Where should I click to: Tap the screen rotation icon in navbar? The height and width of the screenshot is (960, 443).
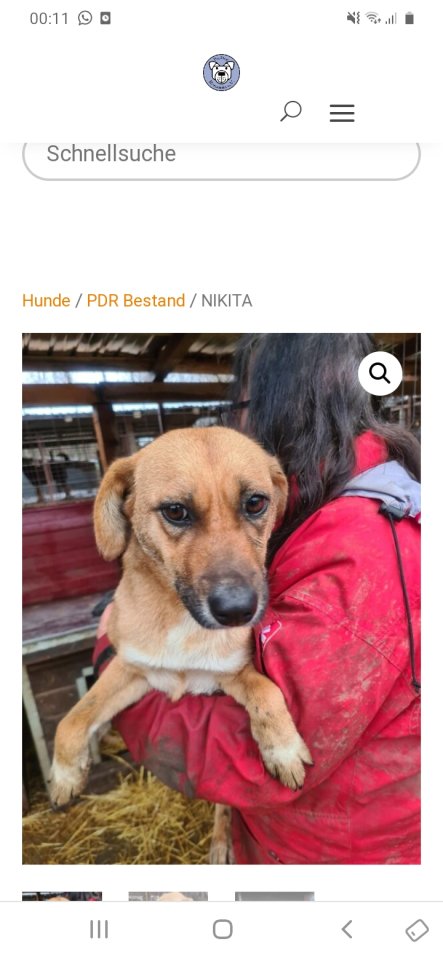[x=417, y=930]
